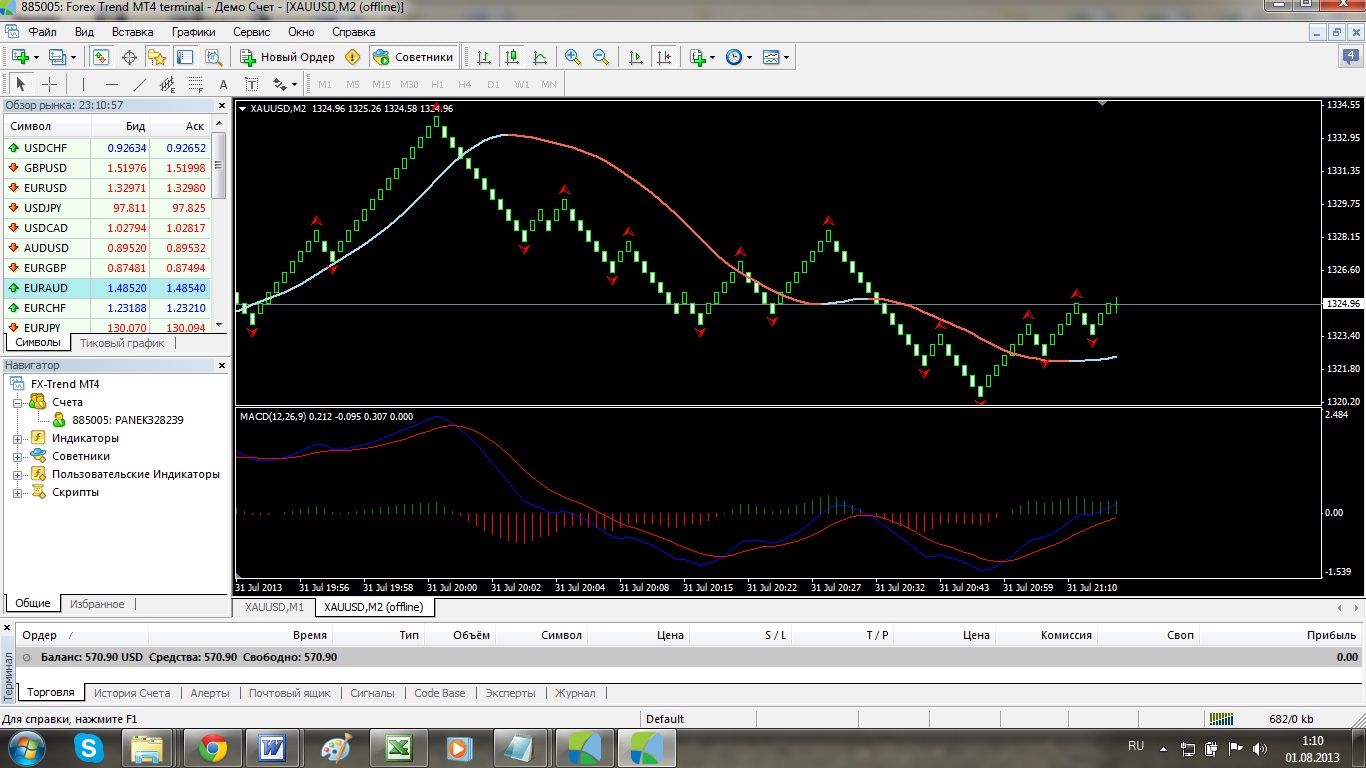1366x768 pixels.
Task: Open the Справка menu
Action: coord(353,31)
